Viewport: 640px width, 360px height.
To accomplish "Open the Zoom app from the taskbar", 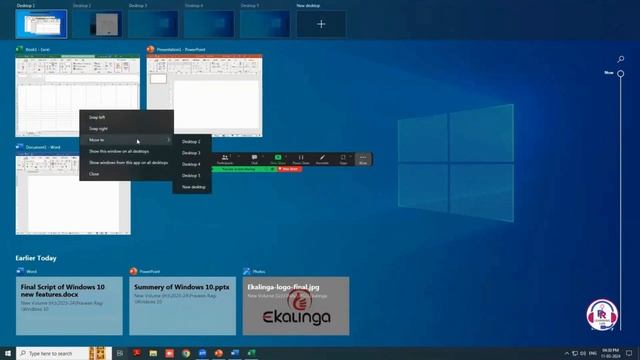I will tap(202, 353).
